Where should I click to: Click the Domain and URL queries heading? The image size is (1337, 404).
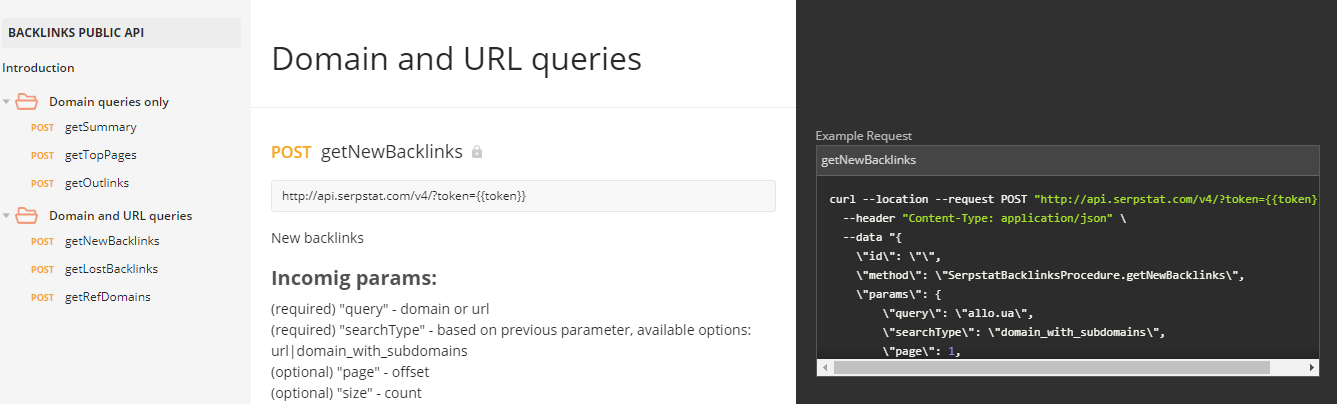(x=456, y=58)
